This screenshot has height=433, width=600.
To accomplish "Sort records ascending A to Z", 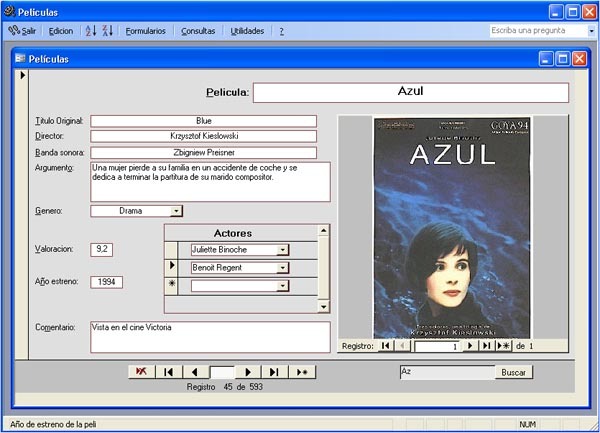I will point(91,31).
